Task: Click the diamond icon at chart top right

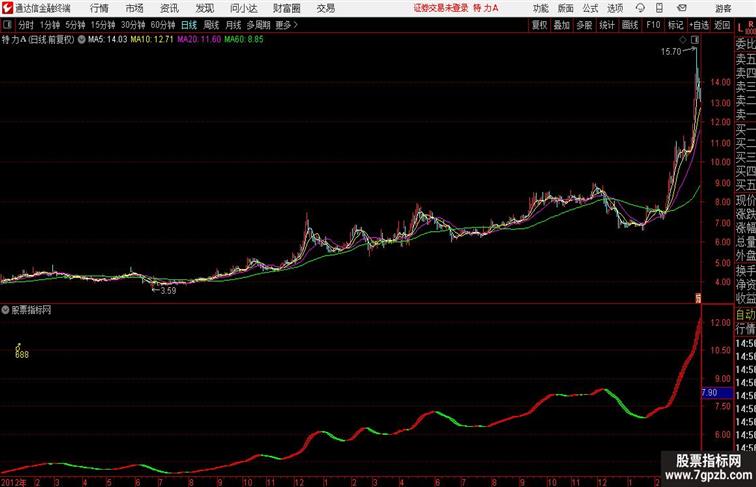Action: [683, 40]
